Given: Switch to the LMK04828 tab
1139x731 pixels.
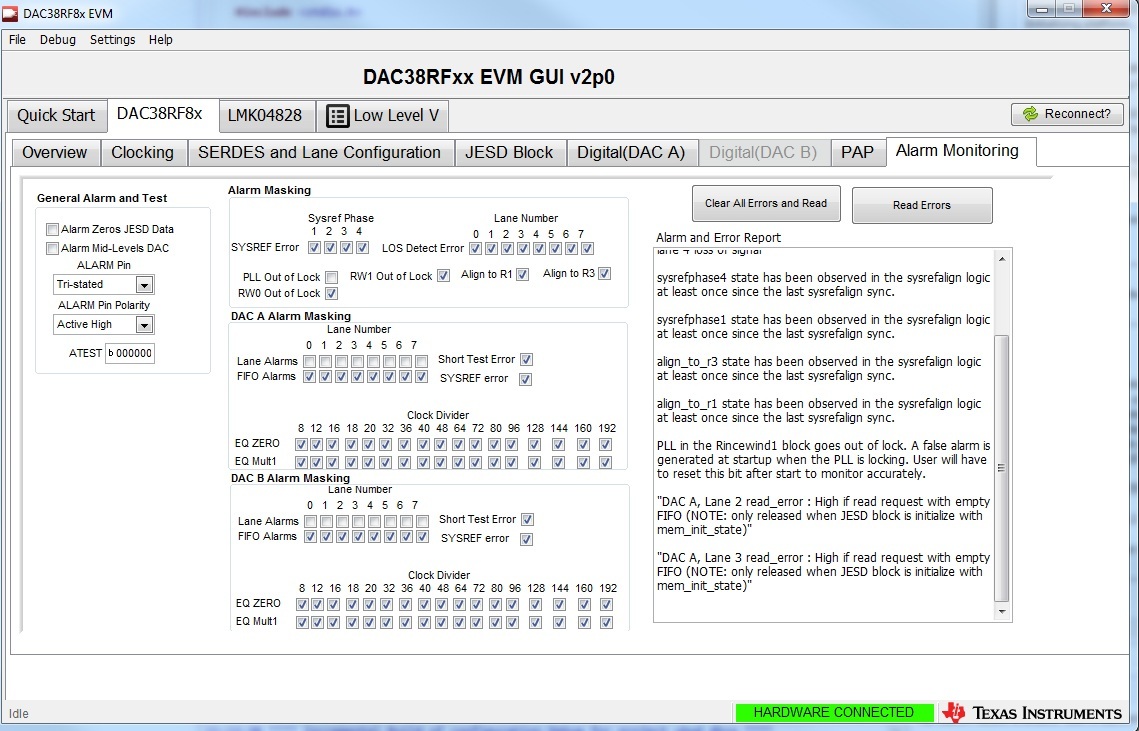Looking at the screenshot, I should pos(265,116).
